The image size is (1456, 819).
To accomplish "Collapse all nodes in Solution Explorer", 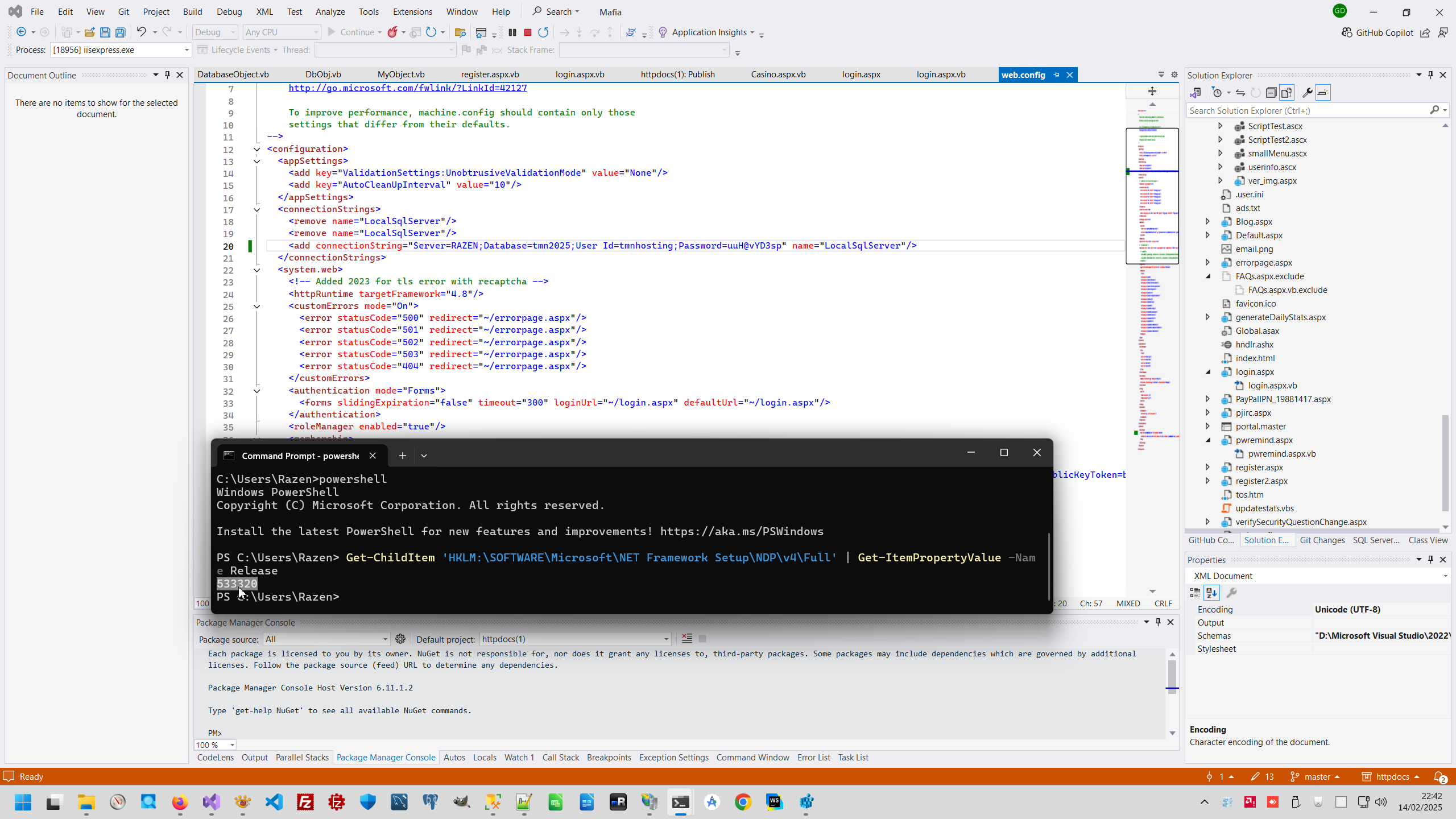I will (x=1271, y=93).
